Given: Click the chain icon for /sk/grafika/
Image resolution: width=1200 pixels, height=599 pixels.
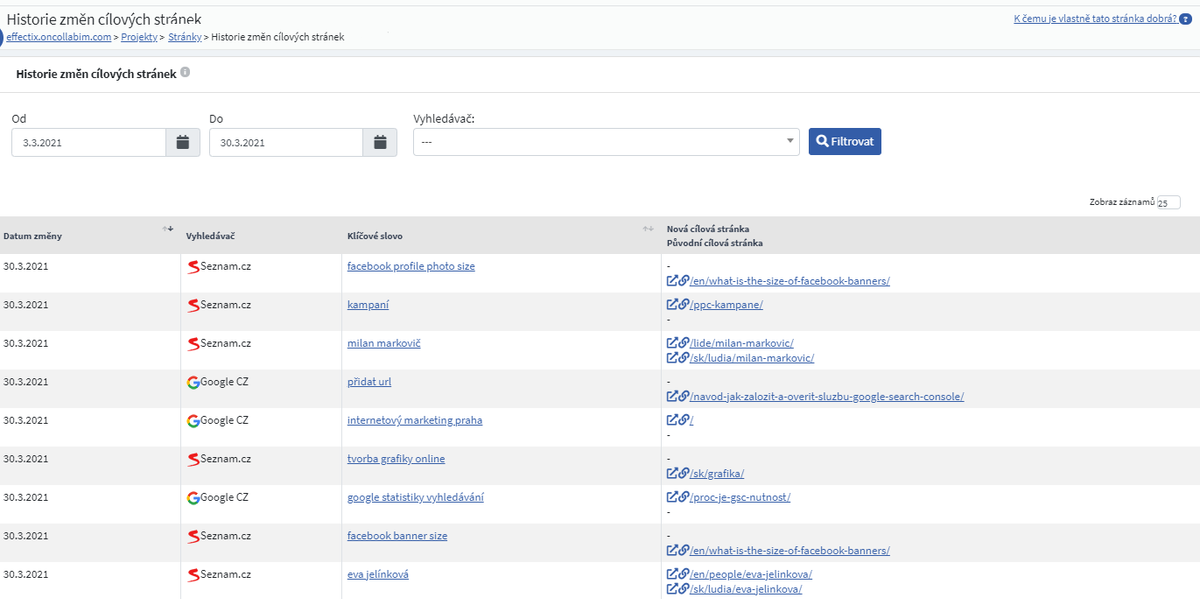Looking at the screenshot, I should pyautogui.click(x=684, y=473).
